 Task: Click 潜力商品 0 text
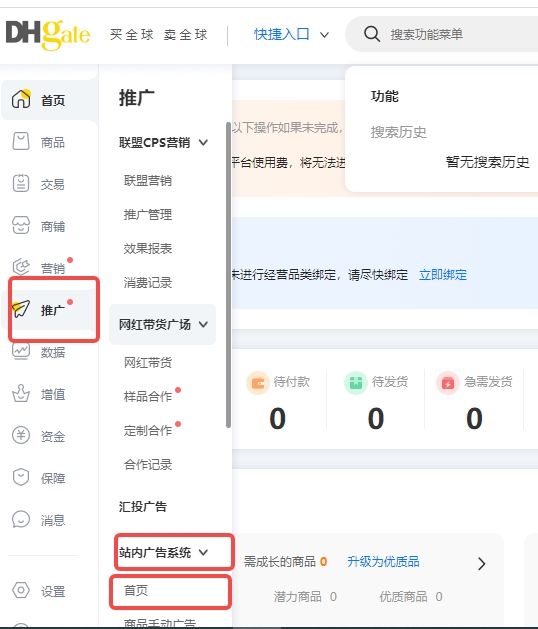305,597
